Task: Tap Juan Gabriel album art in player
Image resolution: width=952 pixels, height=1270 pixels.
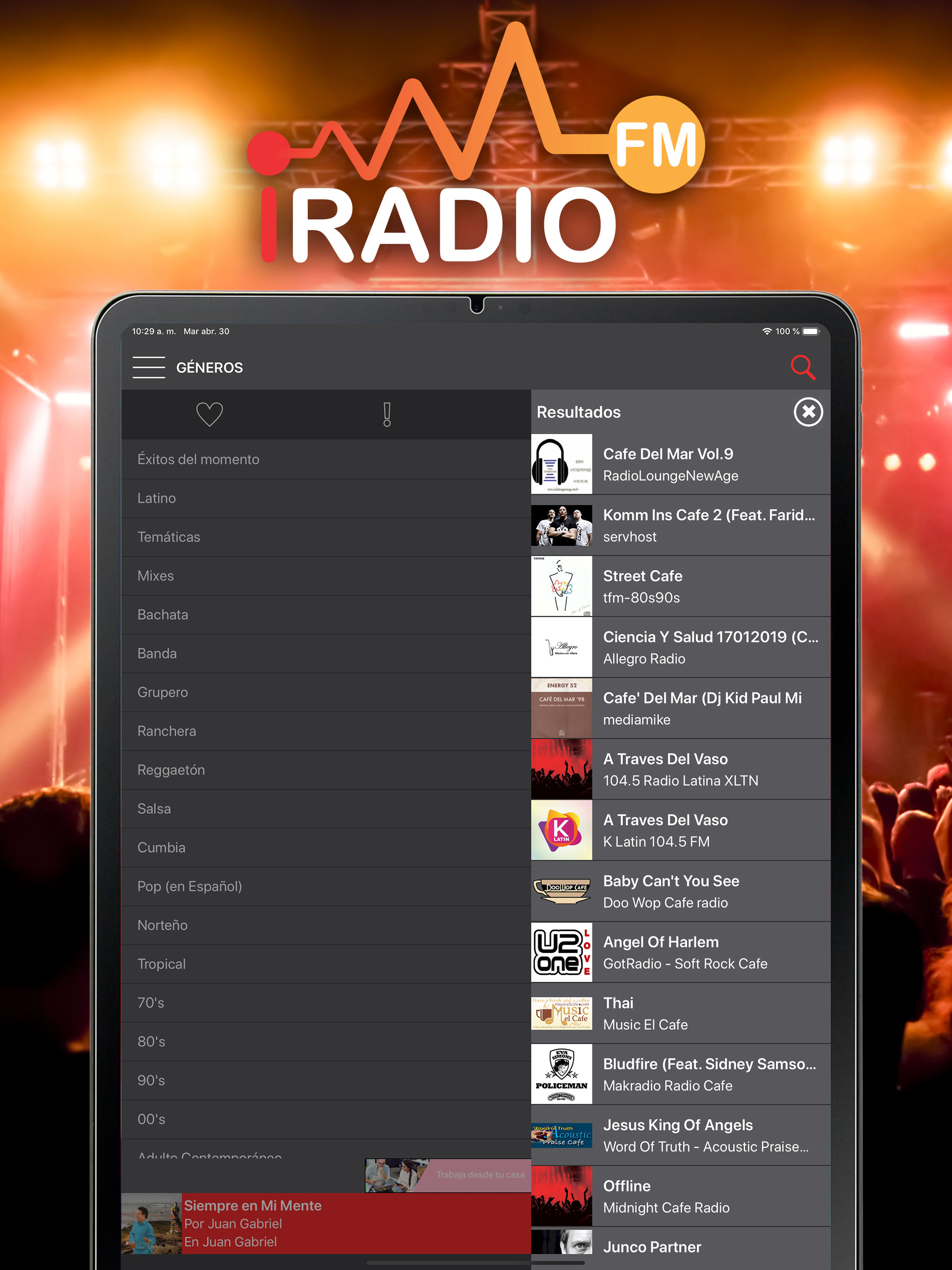Action: click(x=152, y=1224)
